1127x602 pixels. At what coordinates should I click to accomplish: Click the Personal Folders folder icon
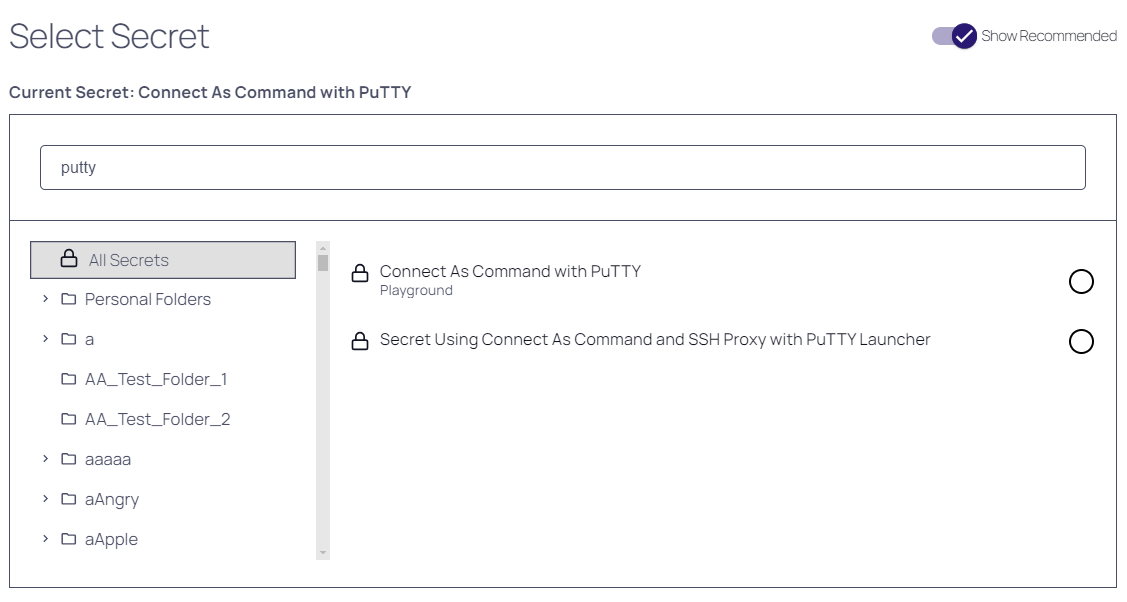click(69, 299)
